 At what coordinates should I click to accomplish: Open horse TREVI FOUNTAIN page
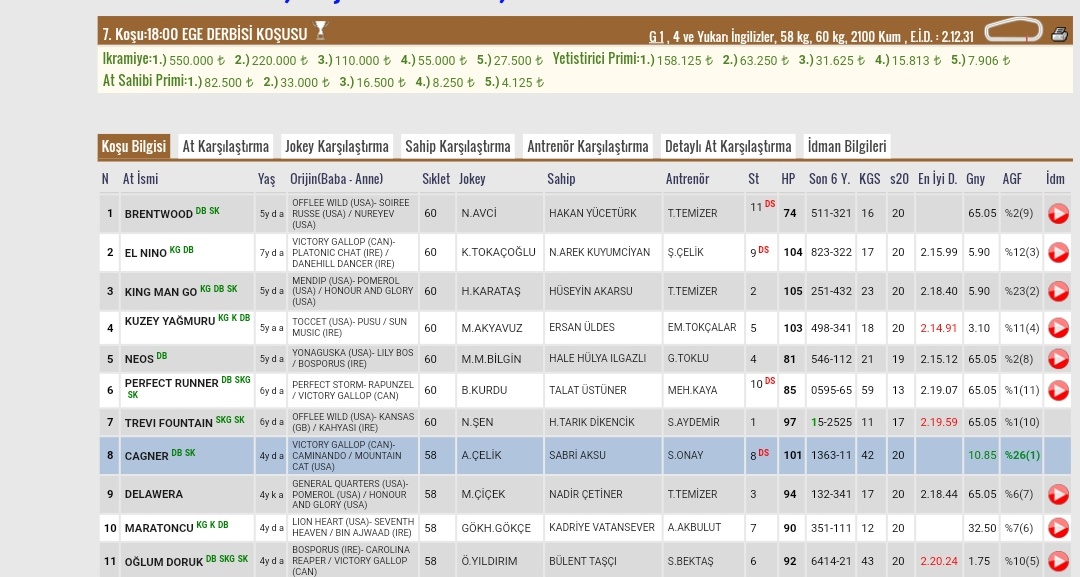169,423
